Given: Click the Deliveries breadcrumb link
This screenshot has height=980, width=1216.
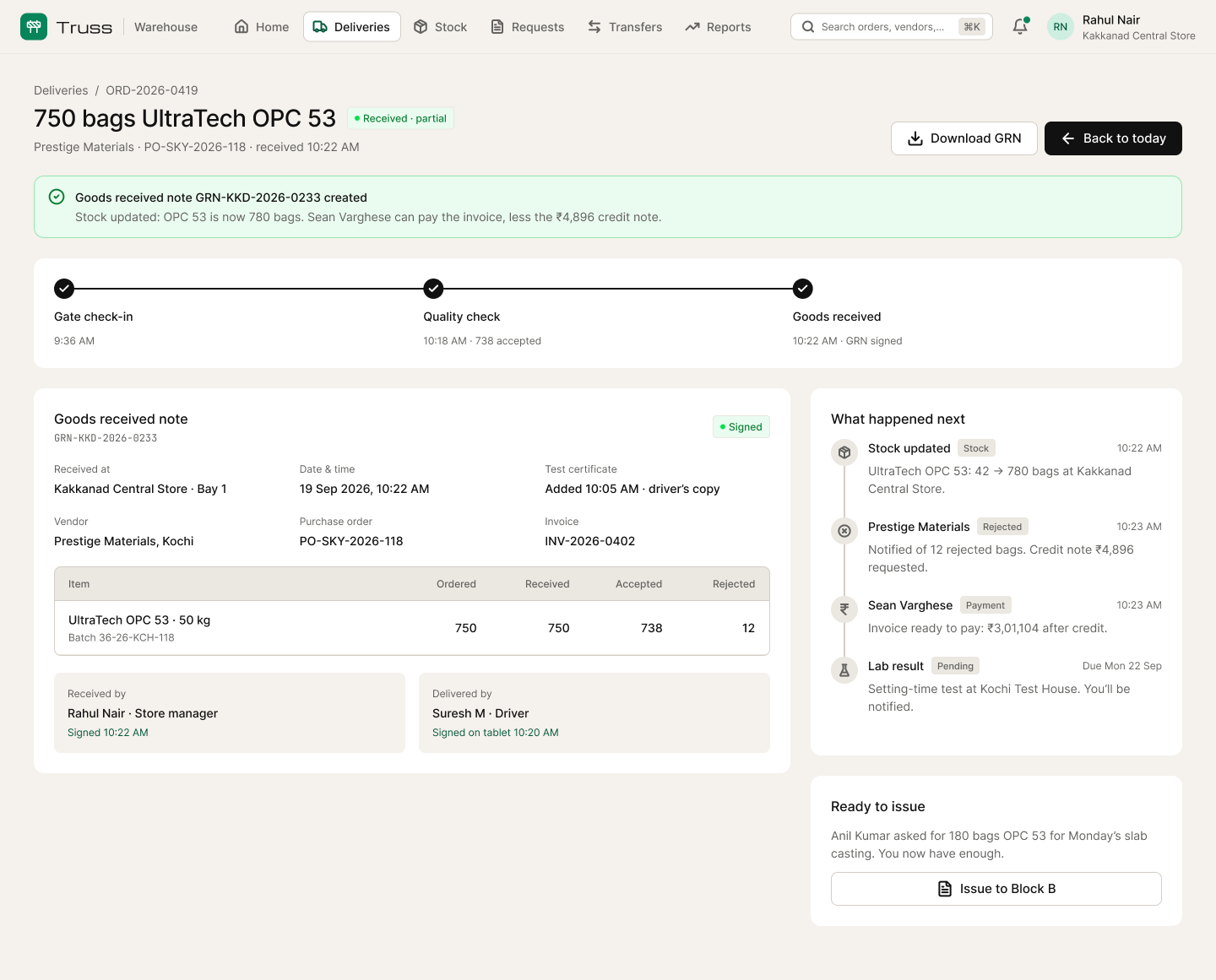Looking at the screenshot, I should [61, 90].
